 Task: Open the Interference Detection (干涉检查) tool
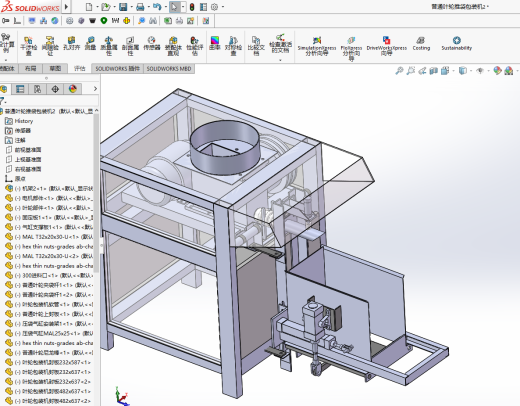pos(29,46)
